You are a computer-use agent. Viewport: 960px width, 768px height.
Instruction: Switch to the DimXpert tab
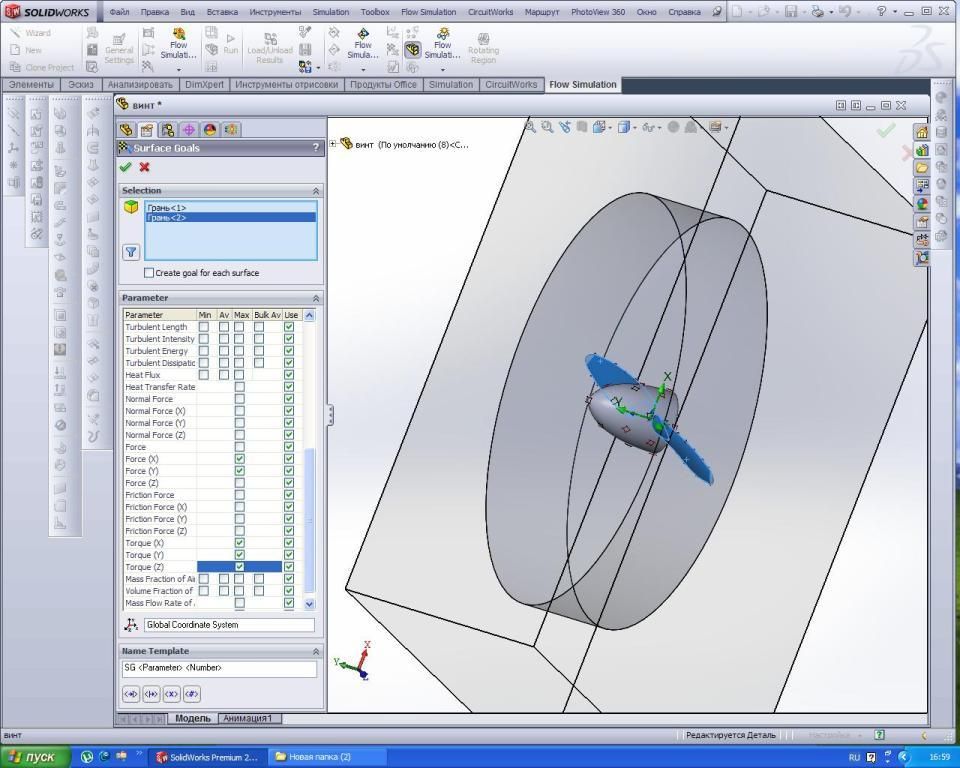point(204,85)
